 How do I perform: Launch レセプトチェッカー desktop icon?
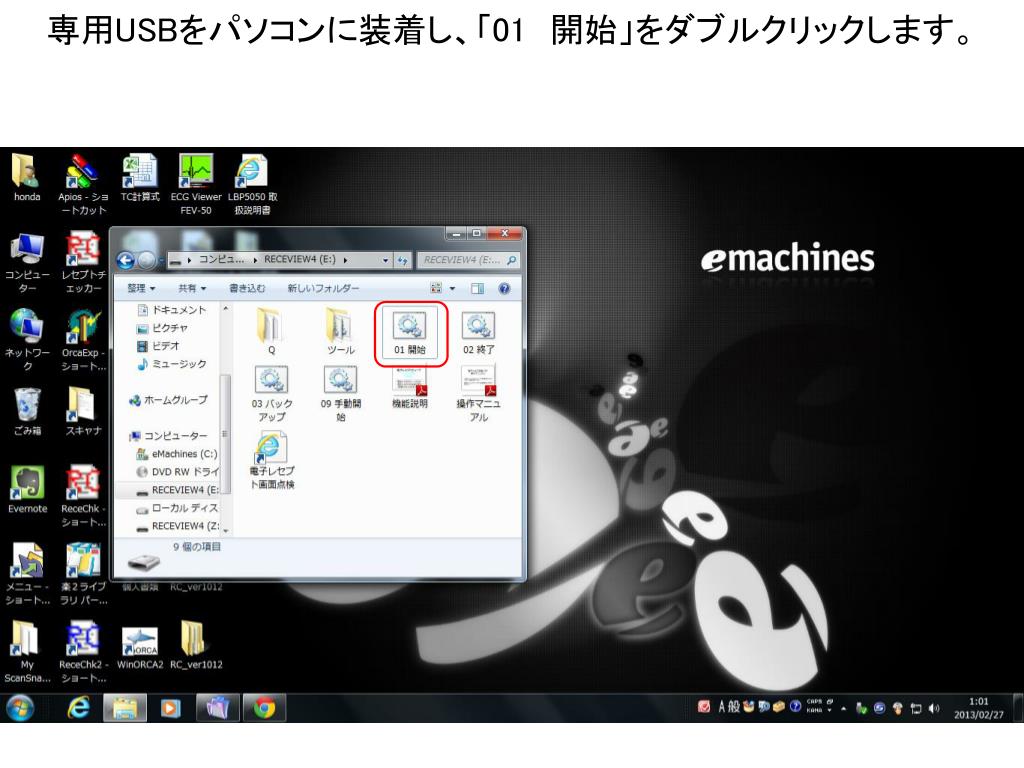[83, 263]
